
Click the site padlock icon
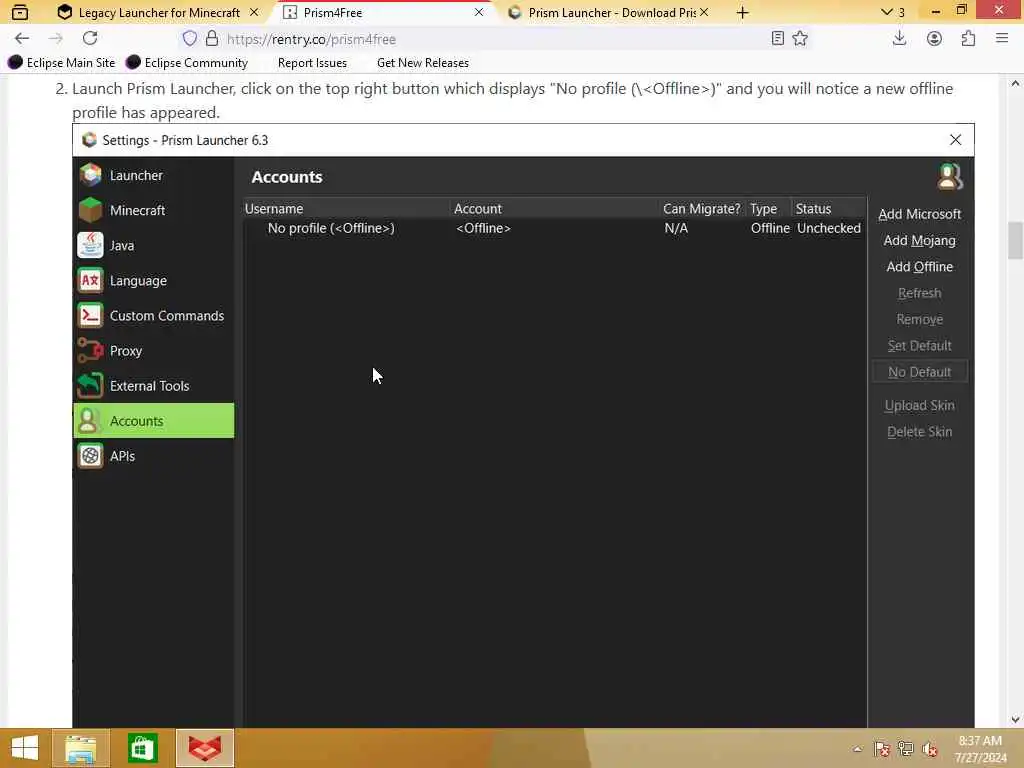click(212, 39)
